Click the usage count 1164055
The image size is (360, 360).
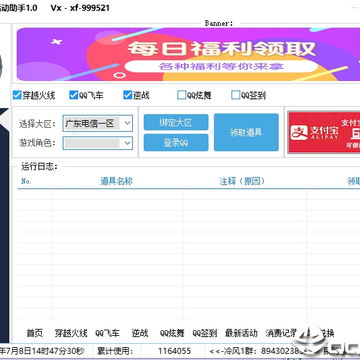175,351
